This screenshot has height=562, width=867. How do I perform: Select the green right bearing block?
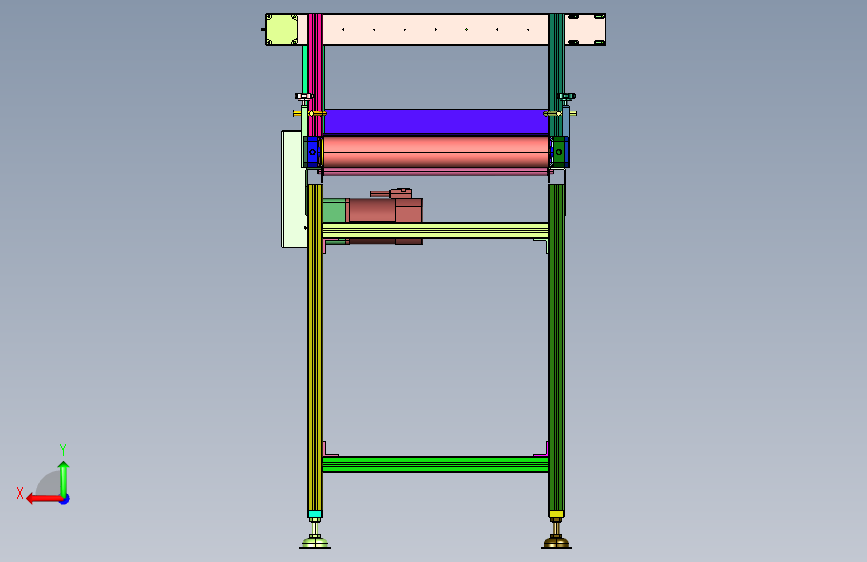tap(560, 152)
